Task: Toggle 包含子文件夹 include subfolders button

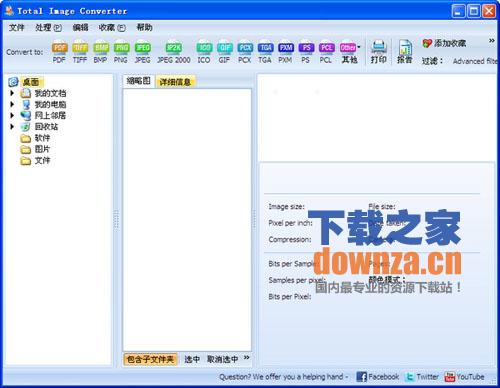Action: click(x=150, y=359)
